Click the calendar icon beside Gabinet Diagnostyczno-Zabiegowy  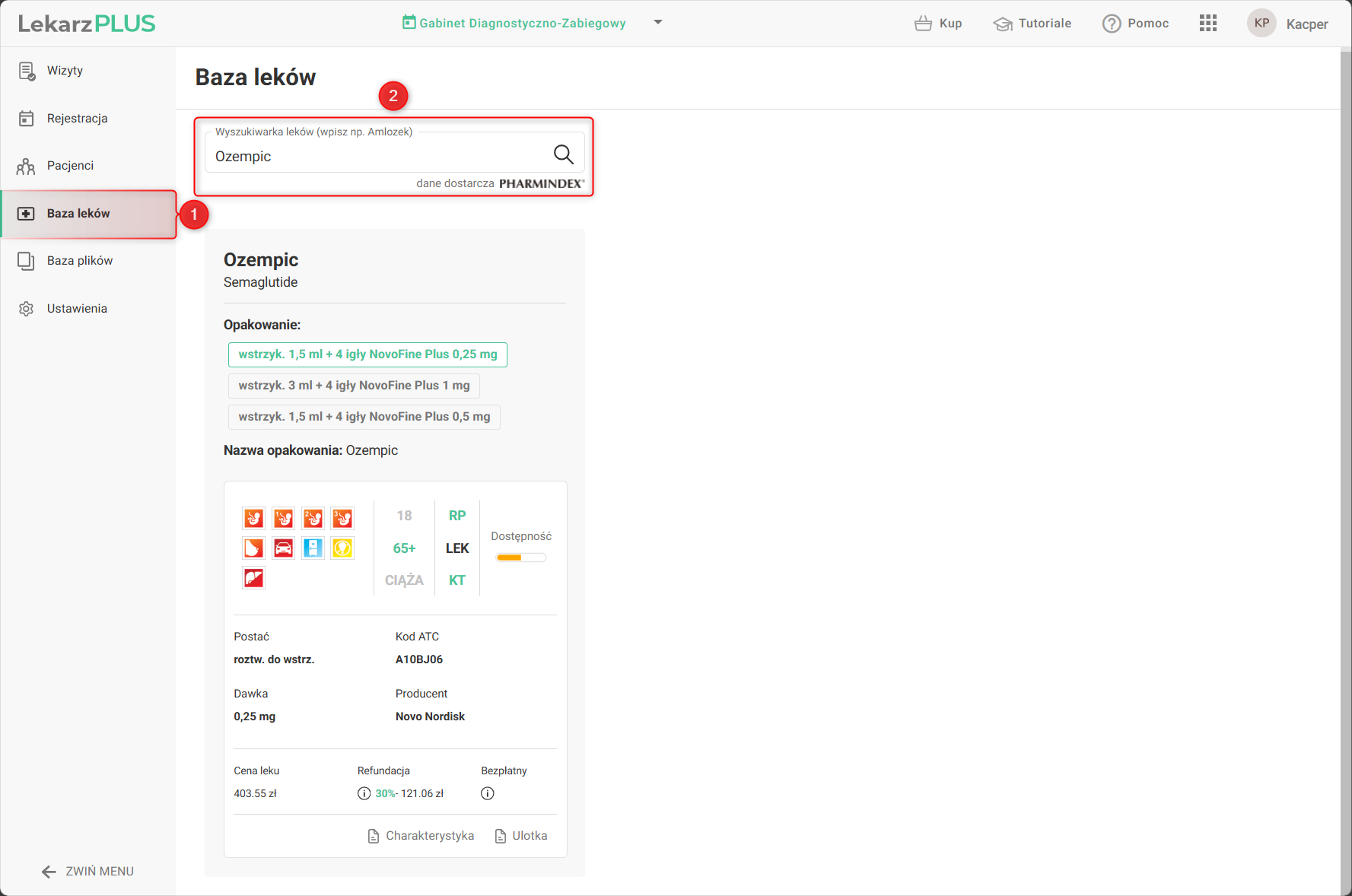point(409,22)
